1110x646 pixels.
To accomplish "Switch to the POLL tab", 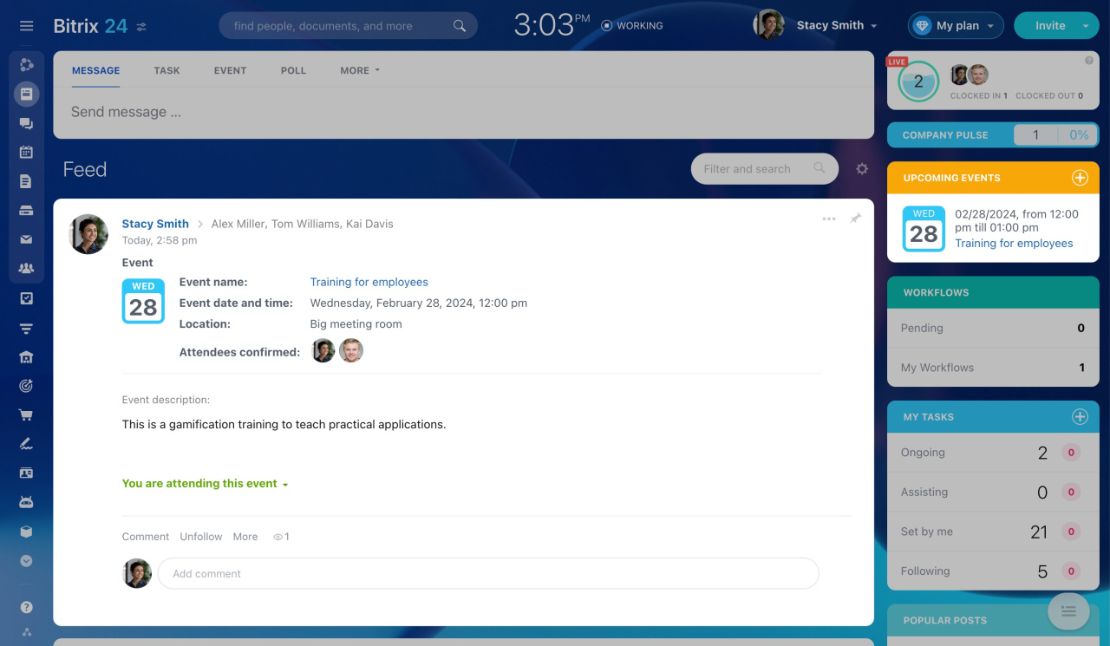I will pyautogui.click(x=293, y=71).
